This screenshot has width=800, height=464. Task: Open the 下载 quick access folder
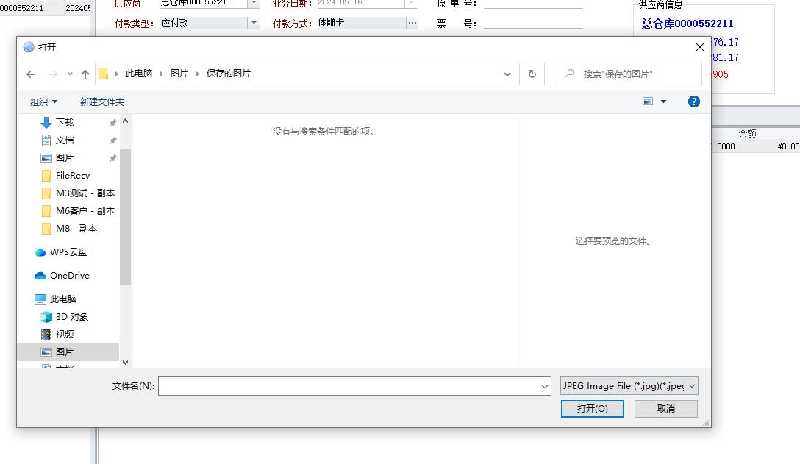64,122
